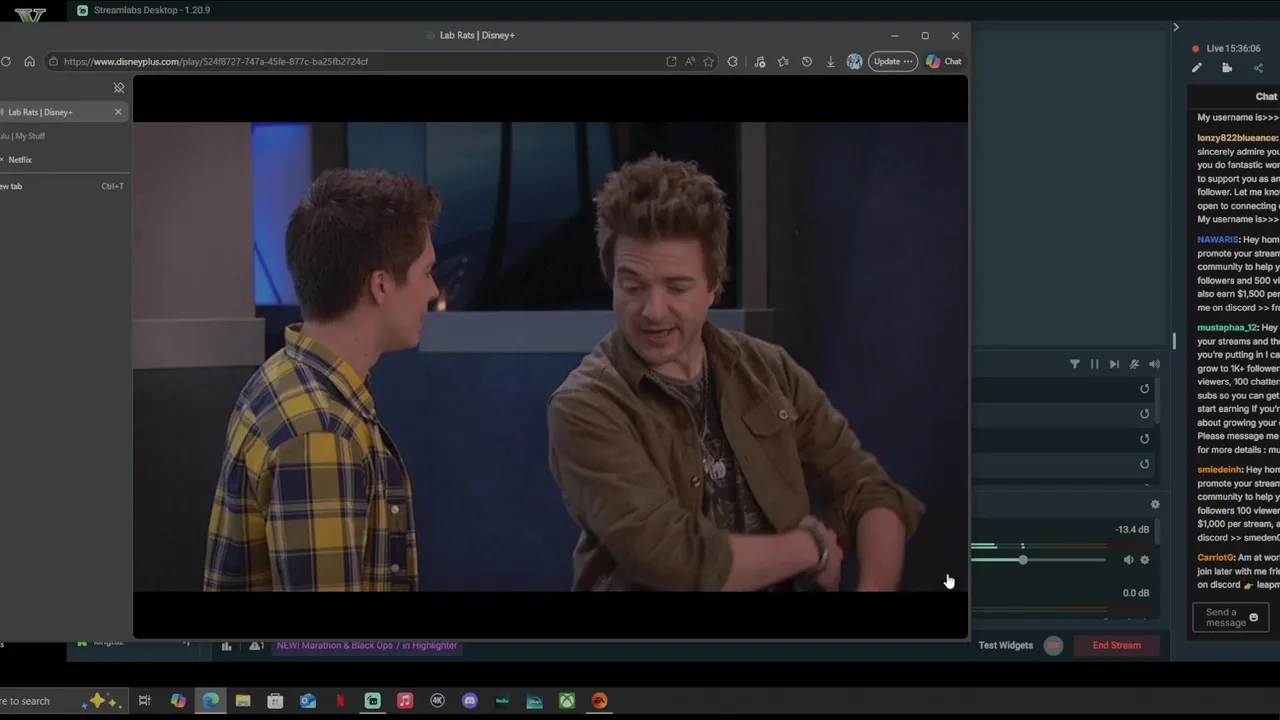Open the Edge profile avatar
1280x720 pixels.
pos(854,61)
